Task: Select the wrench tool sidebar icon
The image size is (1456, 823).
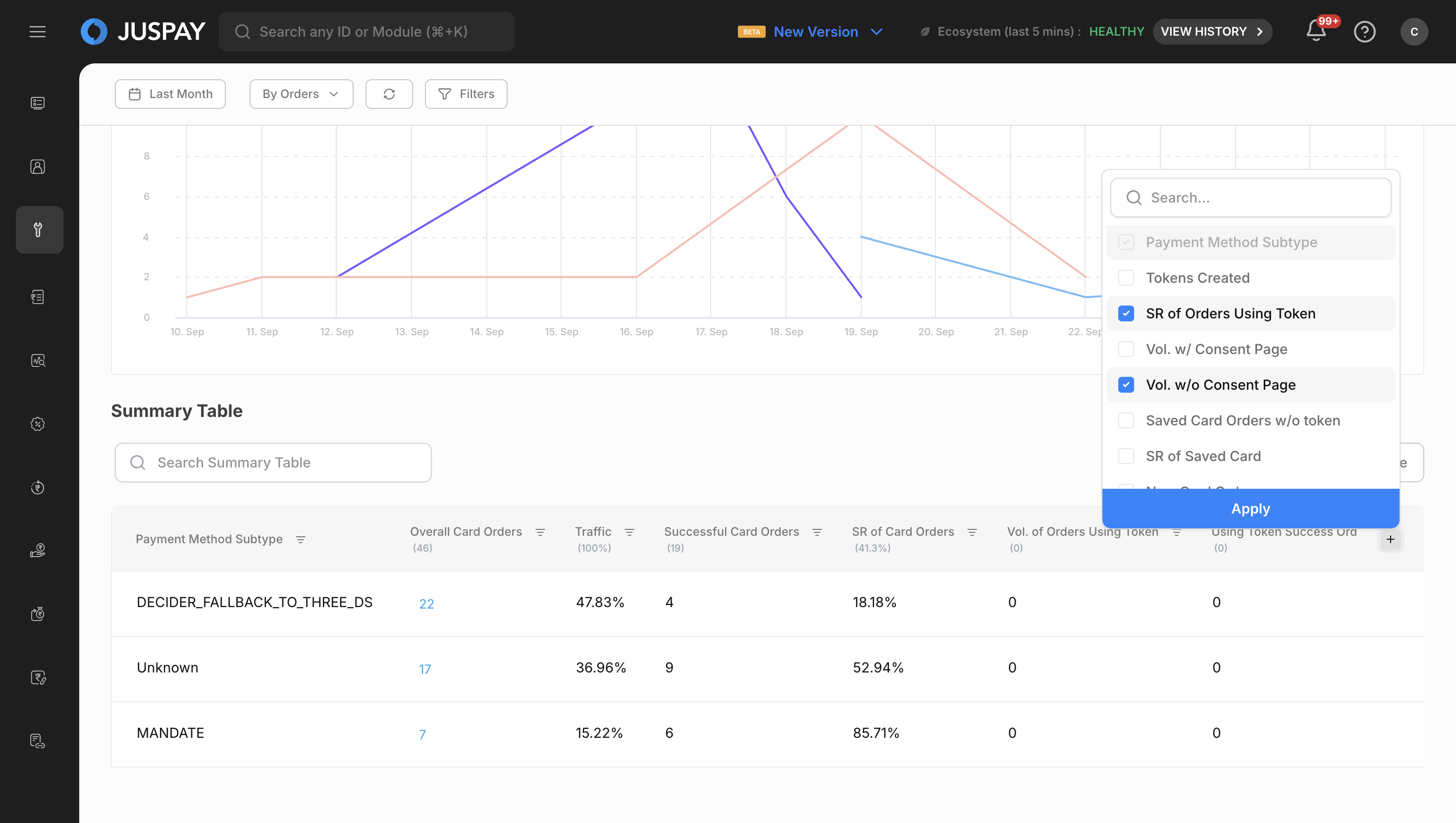Action: click(39, 229)
